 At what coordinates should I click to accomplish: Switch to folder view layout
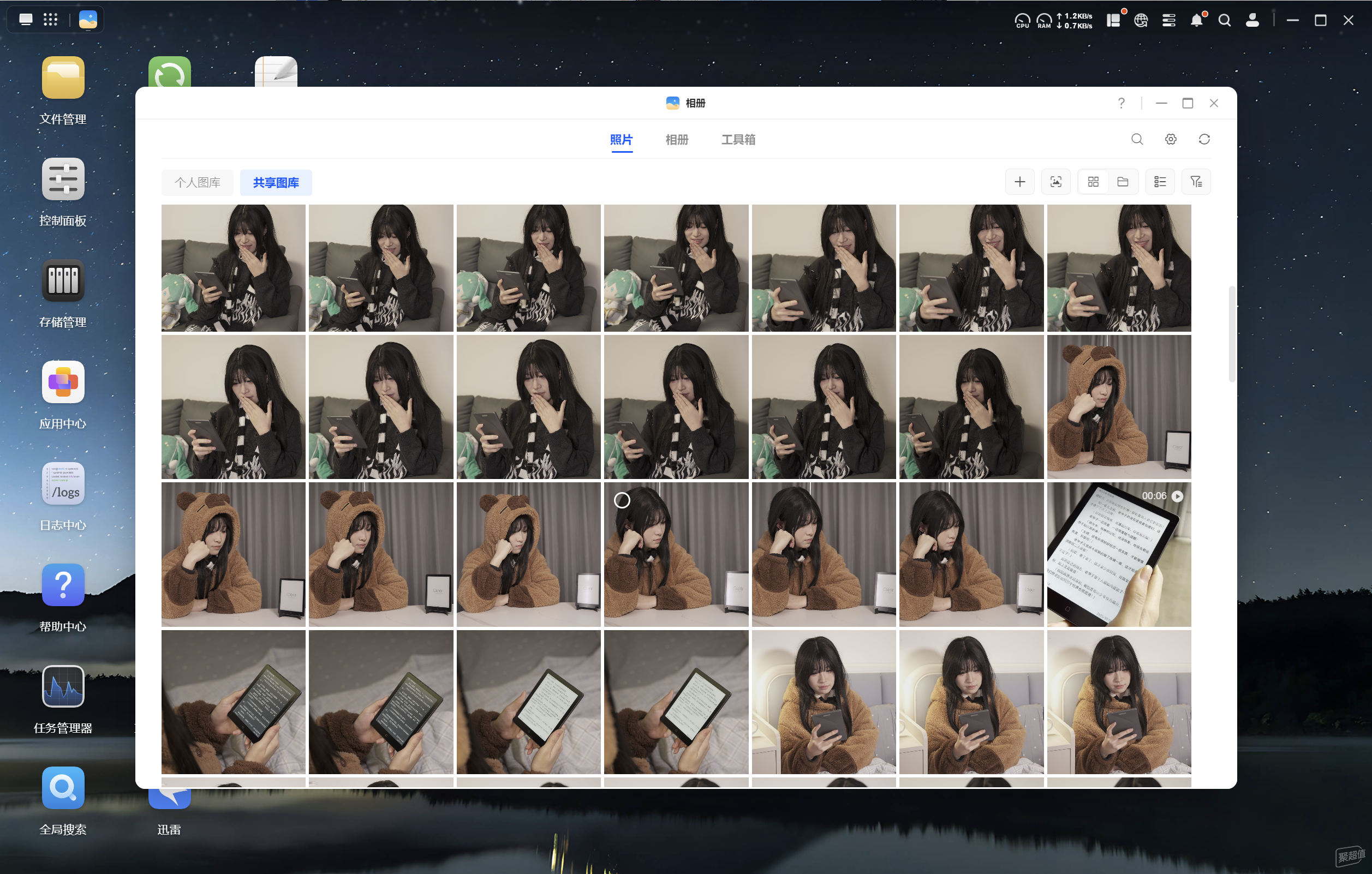click(x=1123, y=182)
